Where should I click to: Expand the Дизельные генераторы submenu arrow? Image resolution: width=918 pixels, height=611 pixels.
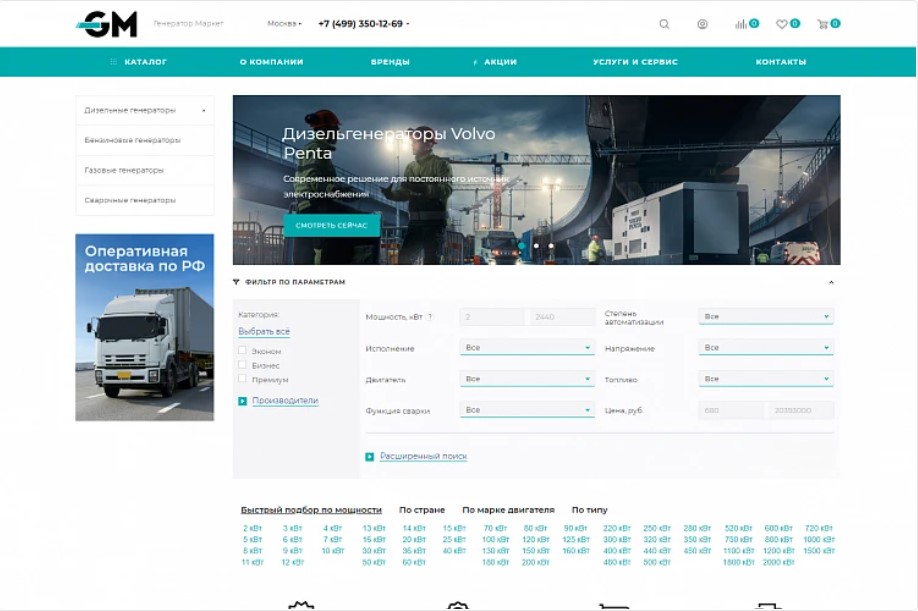[204, 111]
